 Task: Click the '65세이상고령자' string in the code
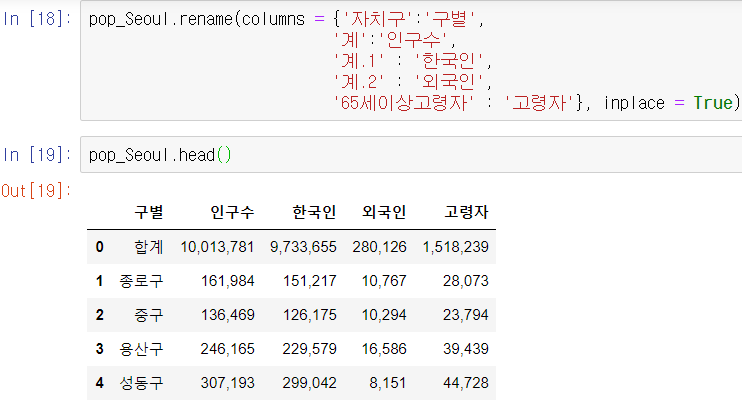404,103
